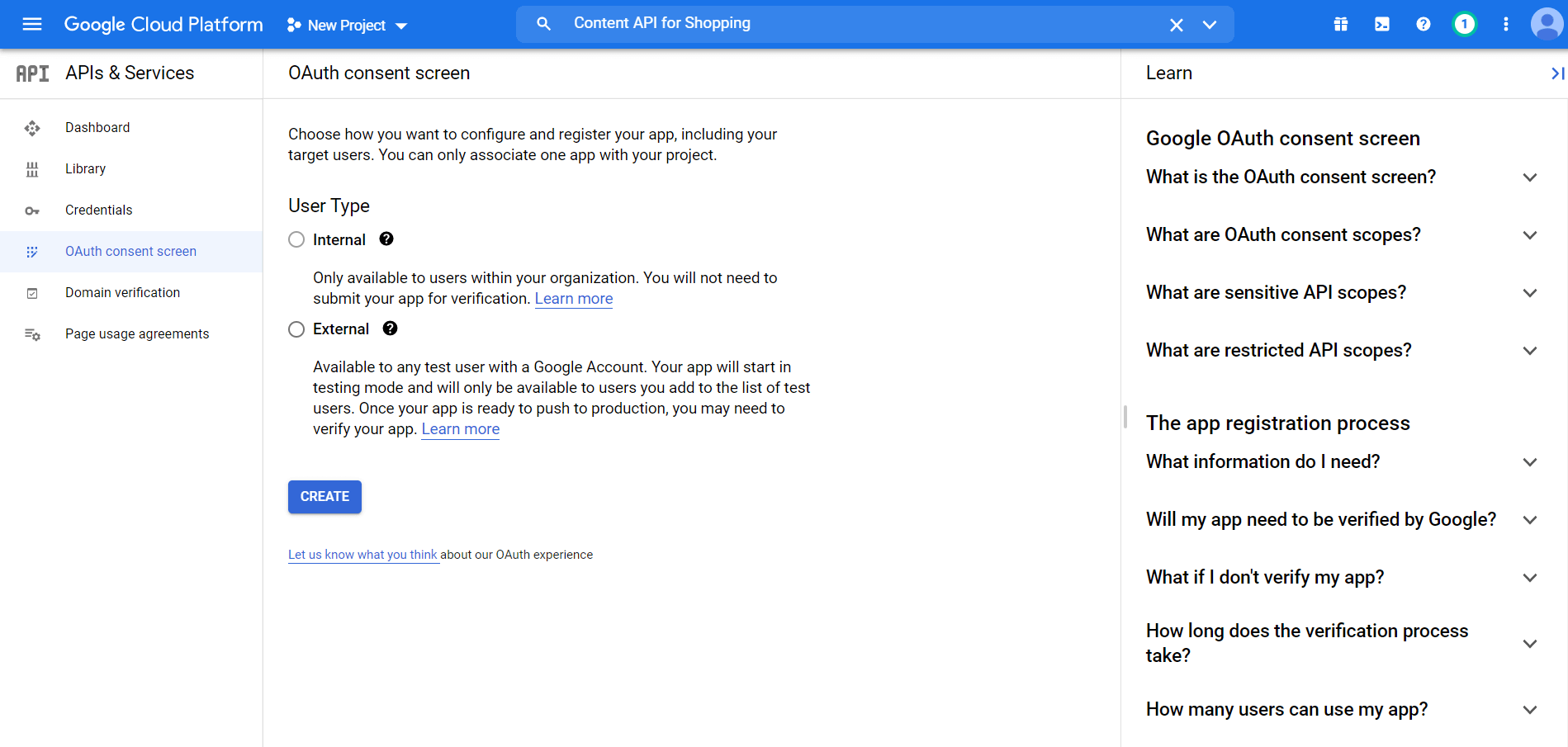Clear the search box with the X

coord(1177,25)
